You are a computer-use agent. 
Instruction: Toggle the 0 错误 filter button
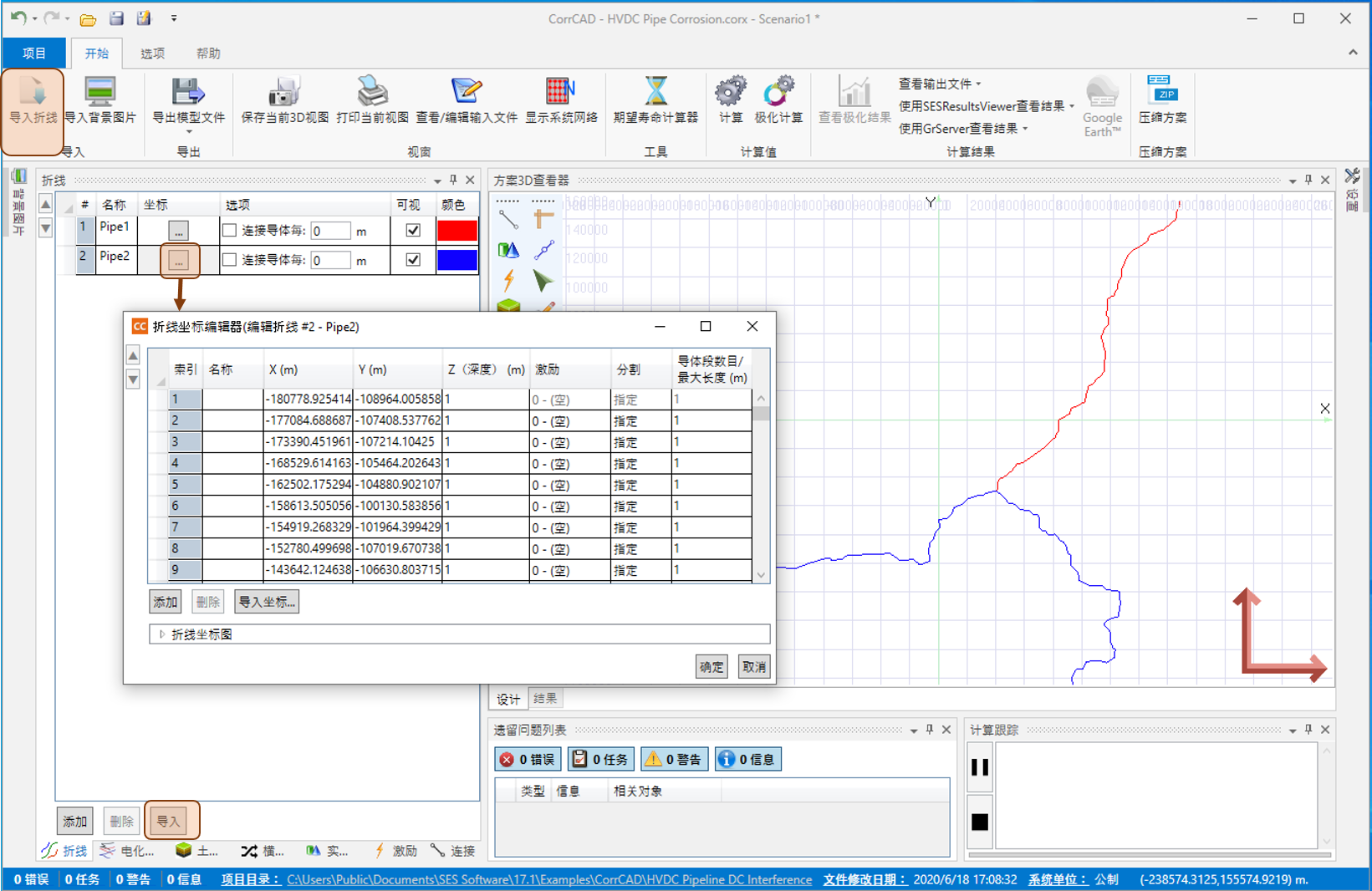(x=528, y=759)
